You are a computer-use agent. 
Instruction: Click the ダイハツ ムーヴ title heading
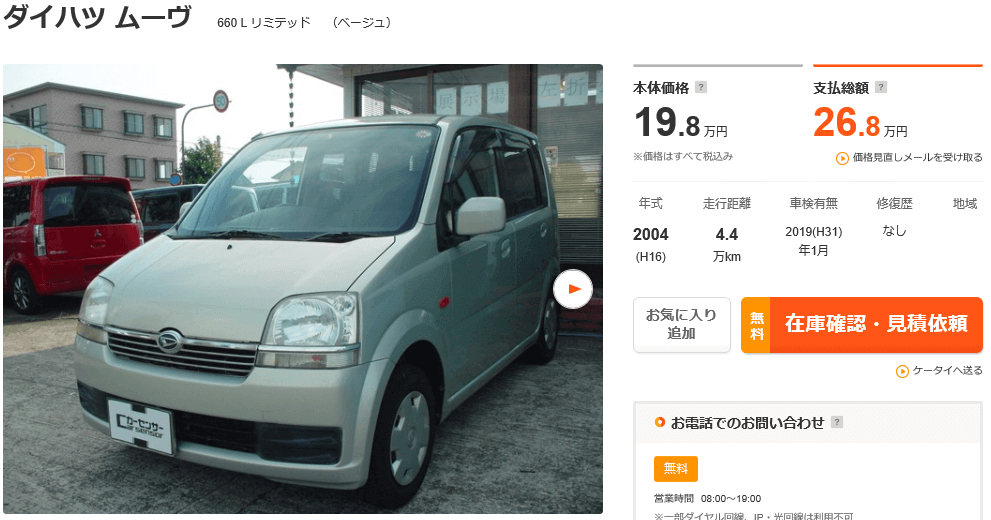tap(97, 17)
